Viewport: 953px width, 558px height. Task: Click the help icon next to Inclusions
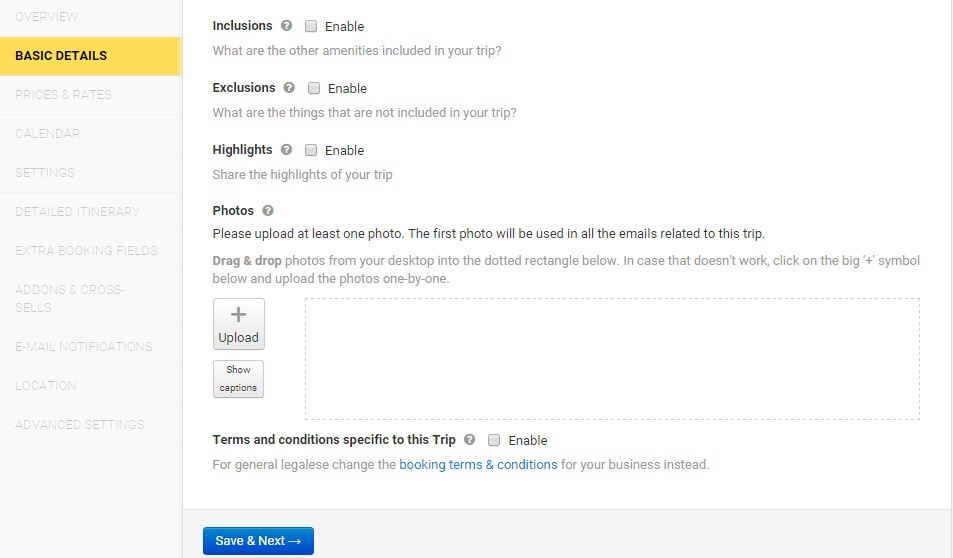click(287, 26)
